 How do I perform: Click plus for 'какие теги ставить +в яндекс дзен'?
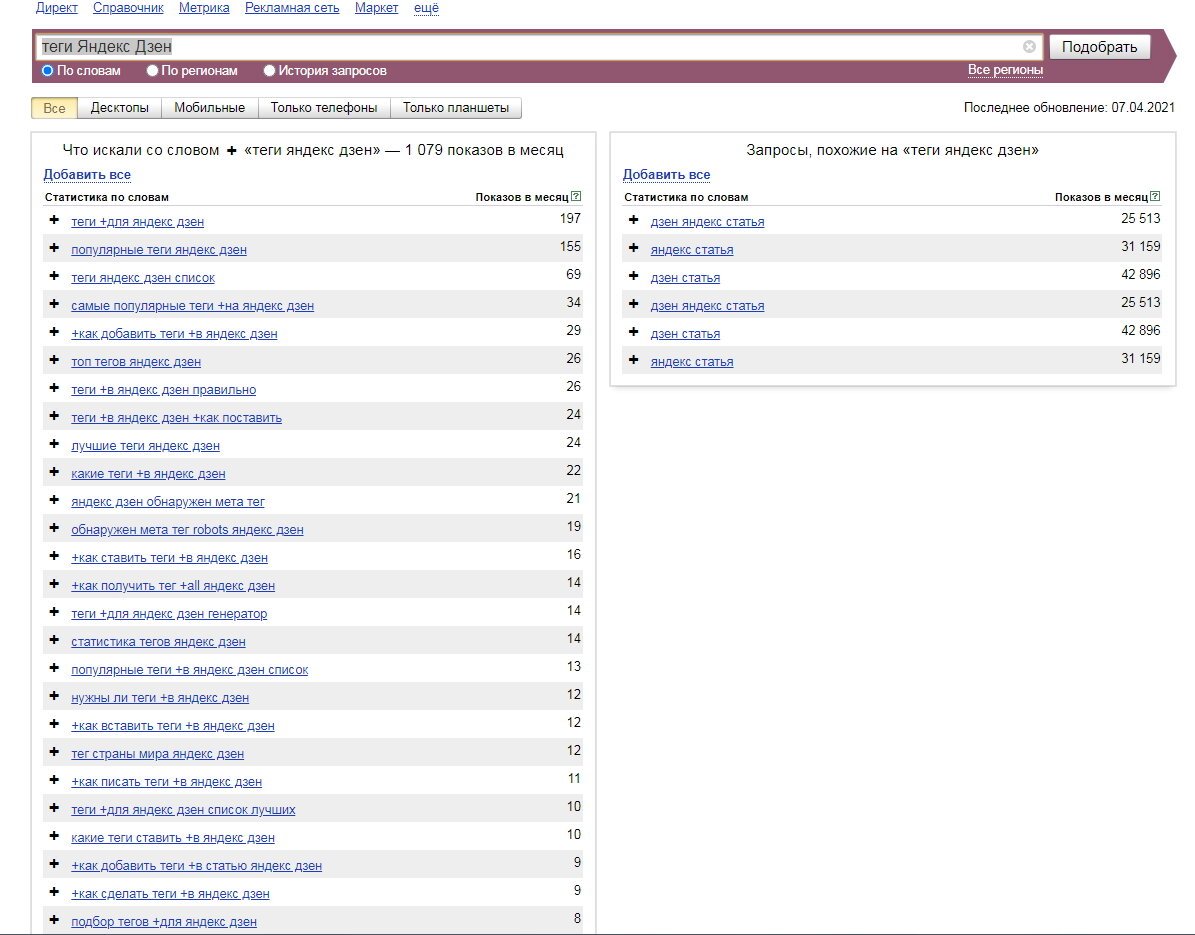54,837
